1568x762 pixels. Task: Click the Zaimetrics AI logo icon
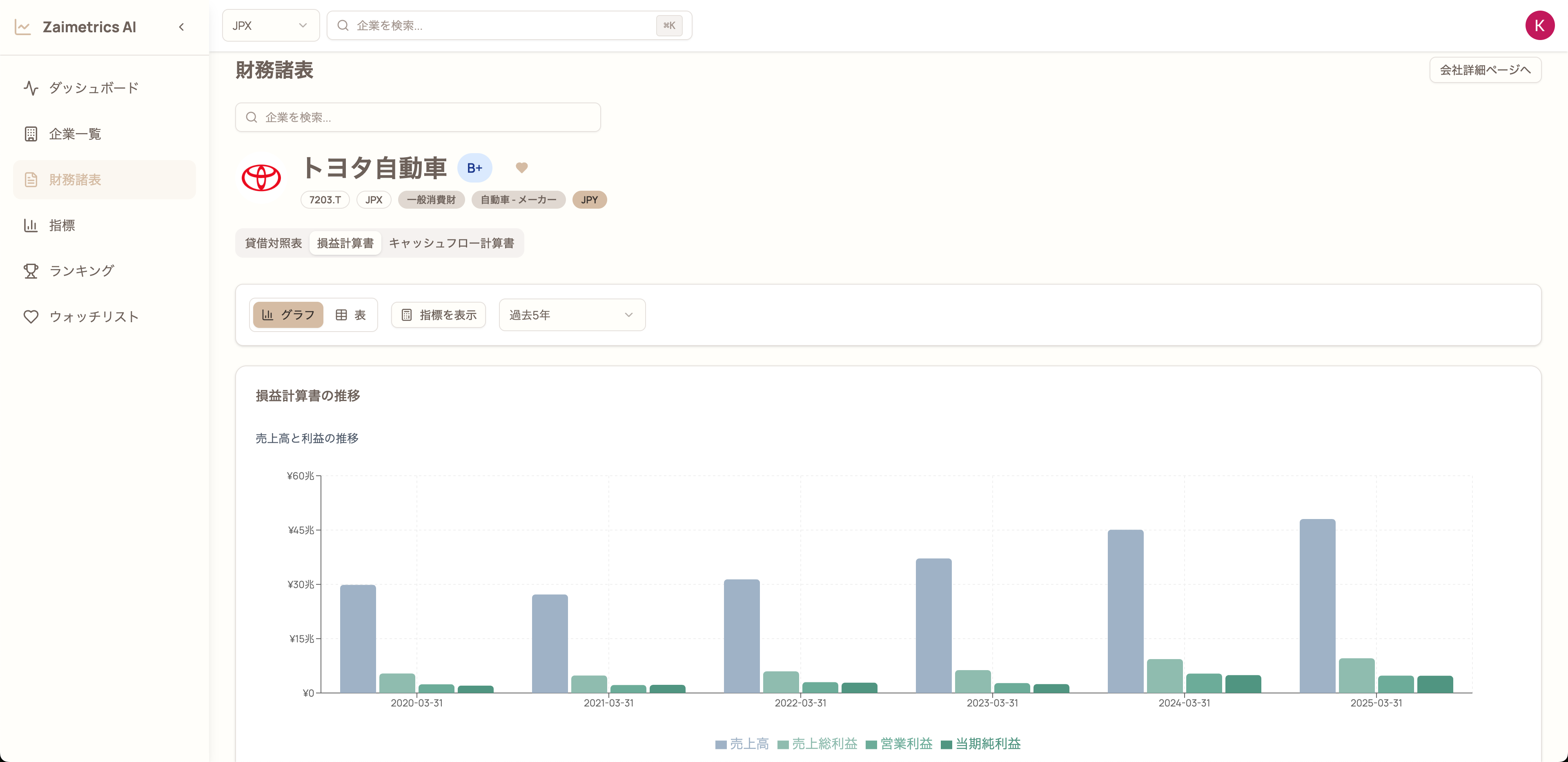point(22,27)
